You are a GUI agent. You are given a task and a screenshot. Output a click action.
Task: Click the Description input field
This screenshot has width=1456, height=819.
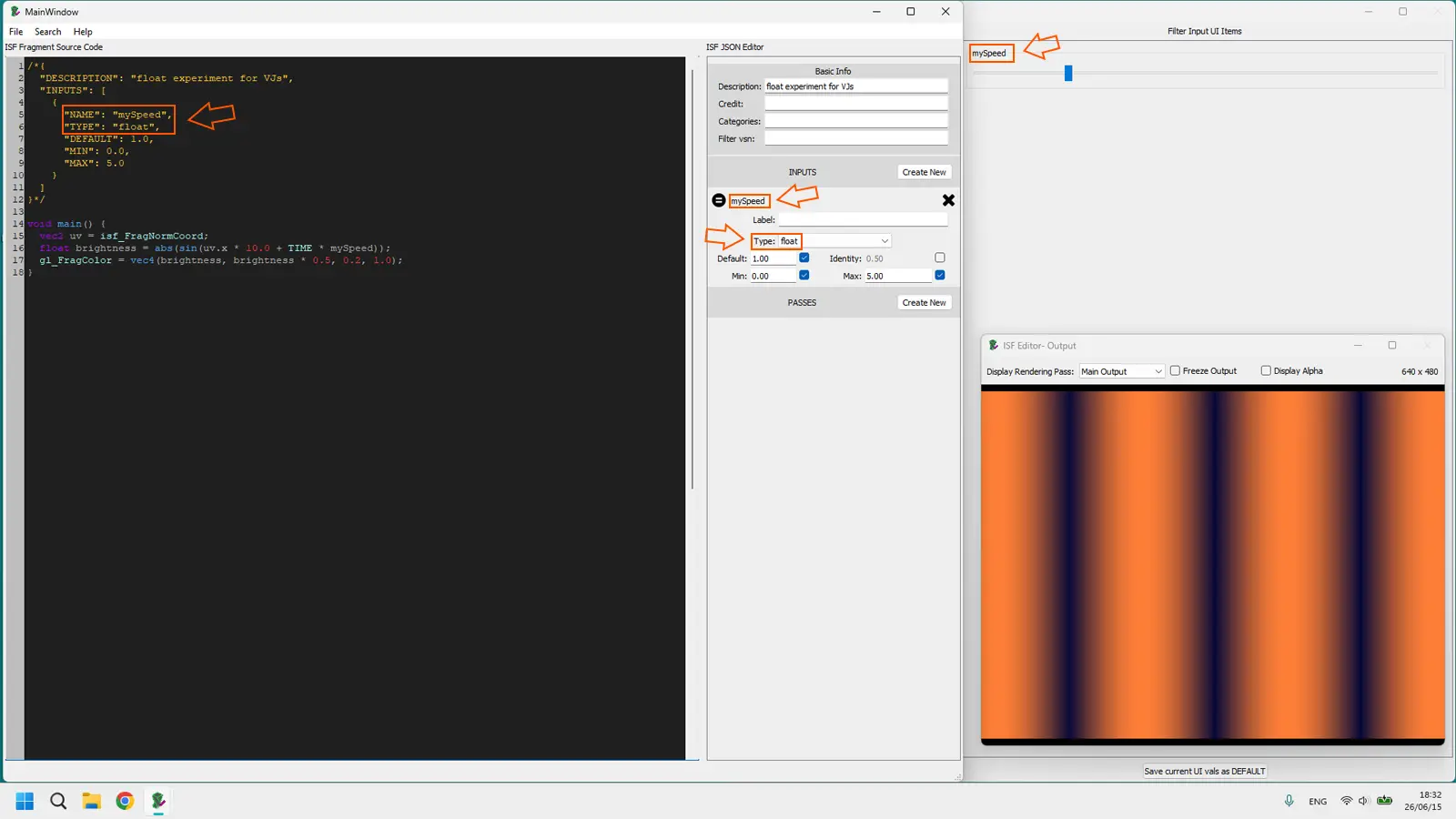point(855,86)
